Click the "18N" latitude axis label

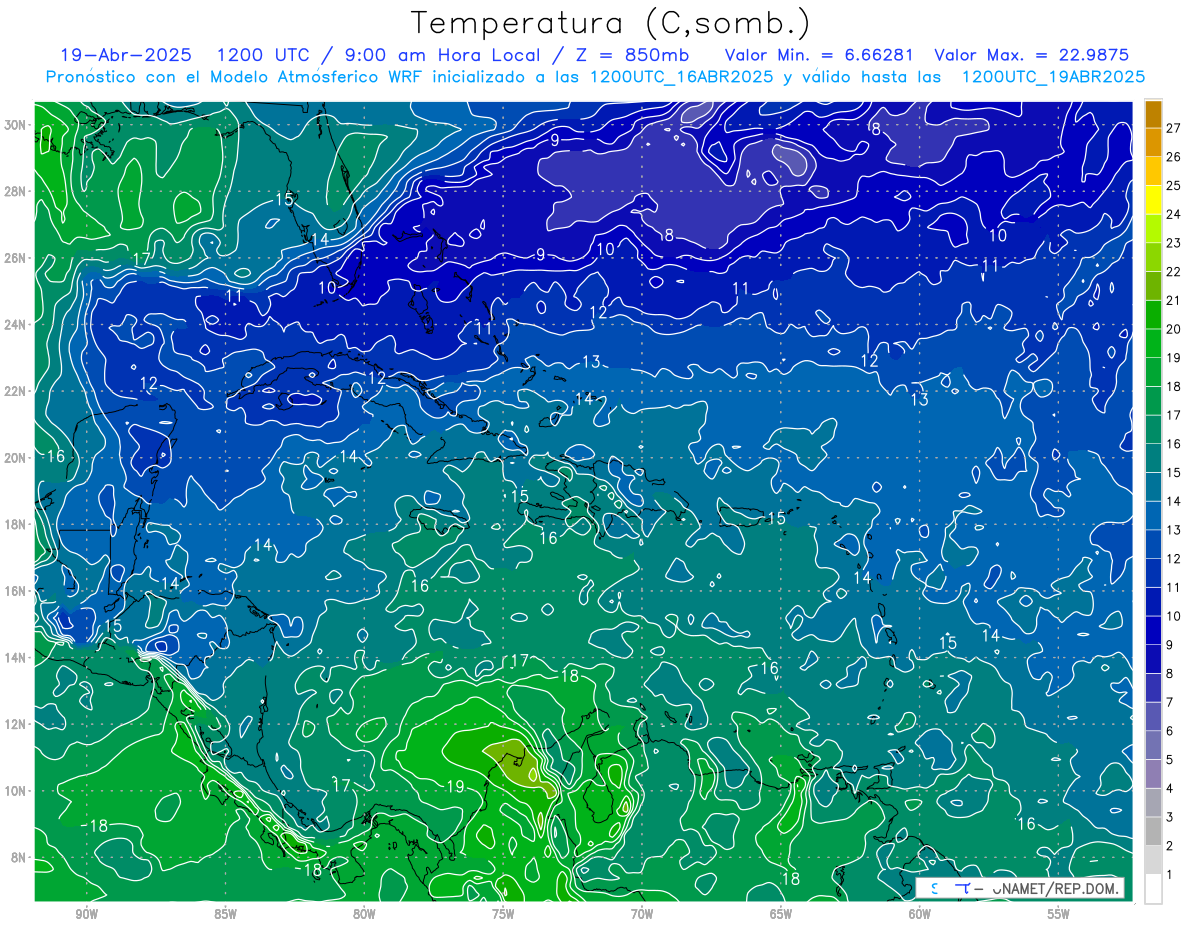tap(14, 524)
